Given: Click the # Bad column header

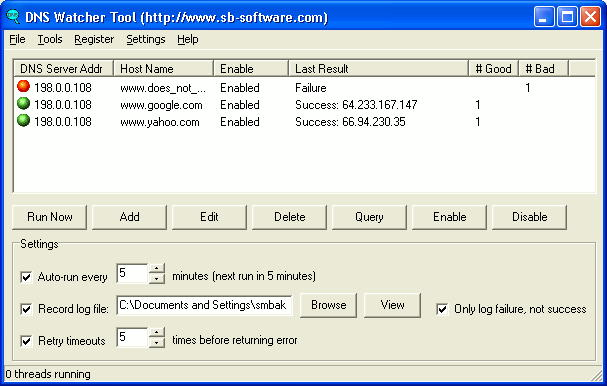Looking at the screenshot, I should point(543,69).
